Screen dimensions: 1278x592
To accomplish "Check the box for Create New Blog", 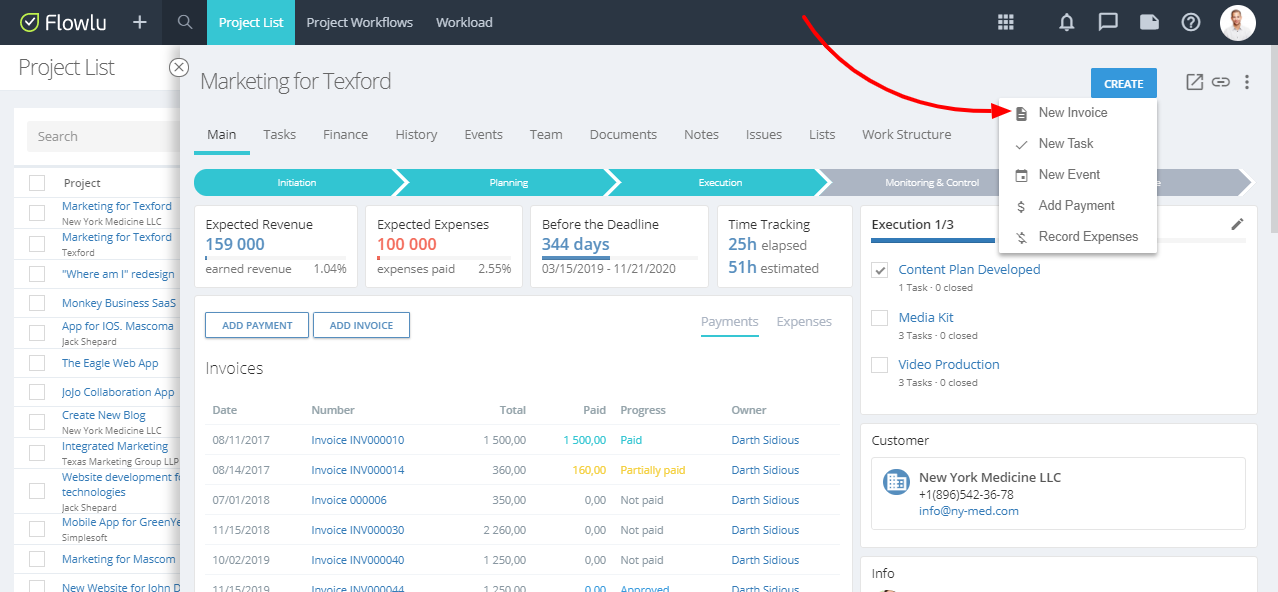I will [x=37, y=421].
